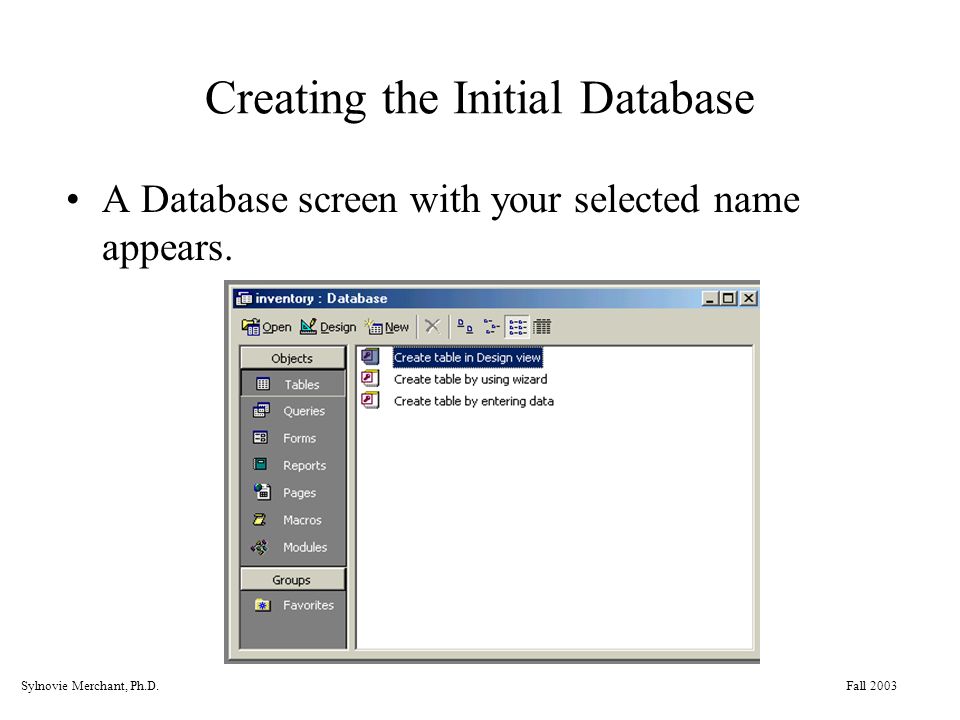
Task: Select Create table by entering data
Action: [474, 401]
